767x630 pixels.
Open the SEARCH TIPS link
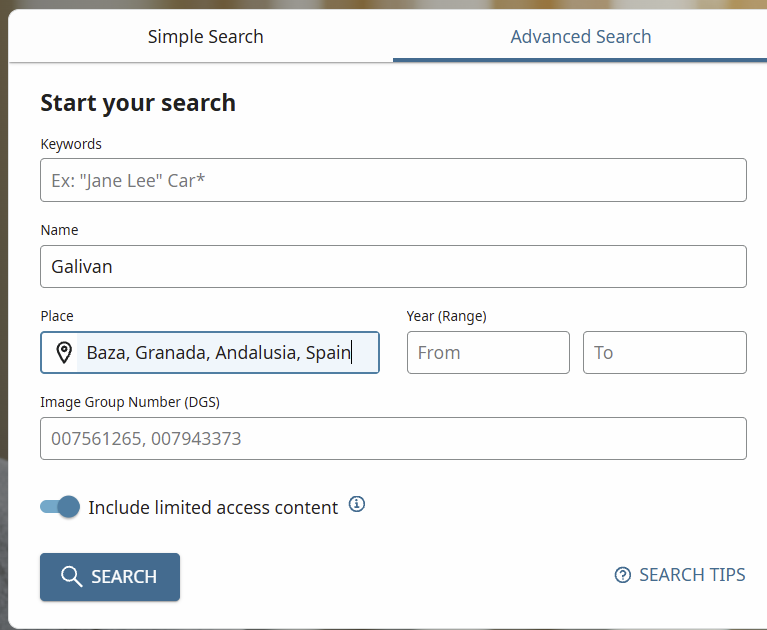pos(680,575)
